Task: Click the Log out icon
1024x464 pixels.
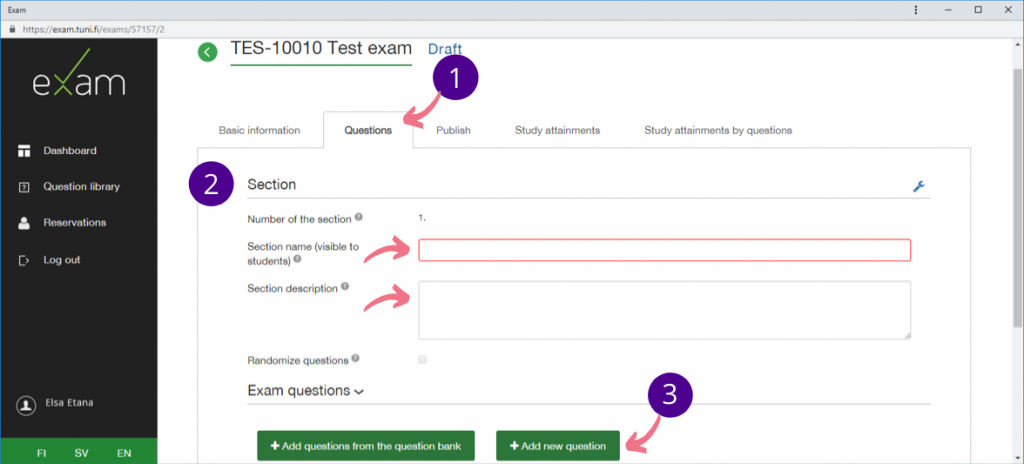Action: tap(24, 260)
